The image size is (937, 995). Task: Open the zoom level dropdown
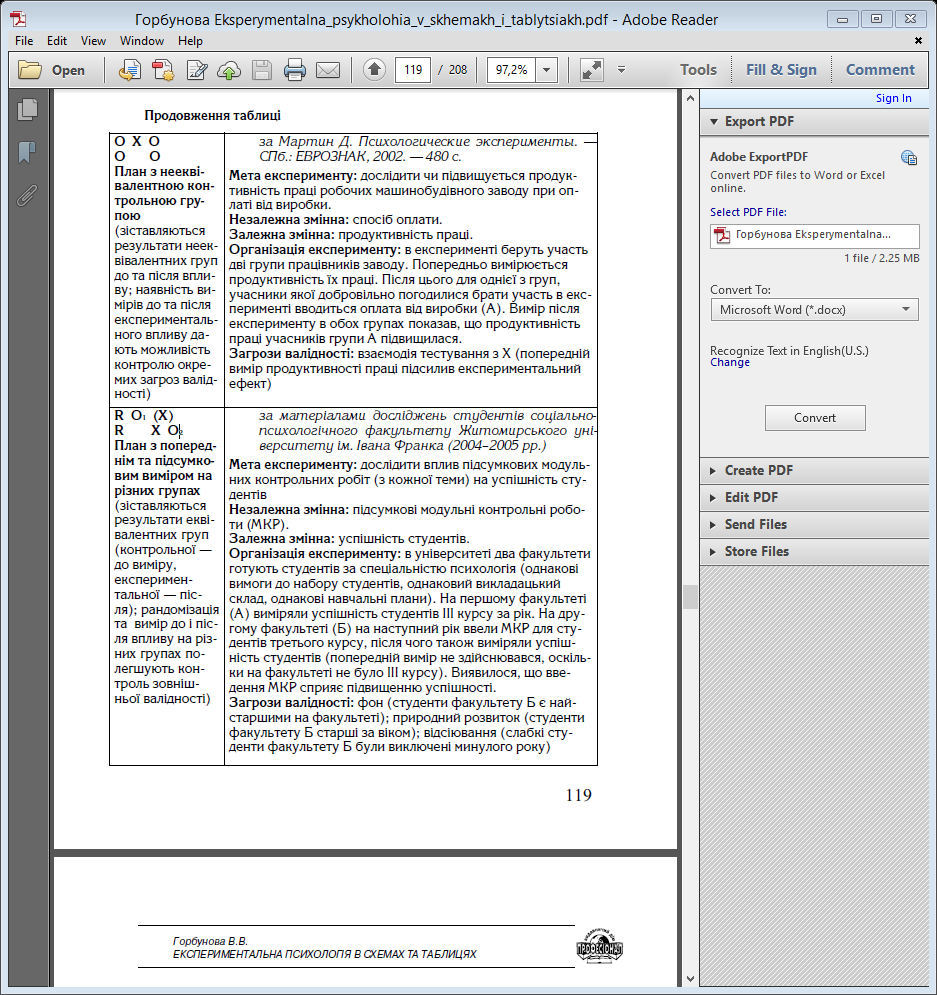coord(547,70)
